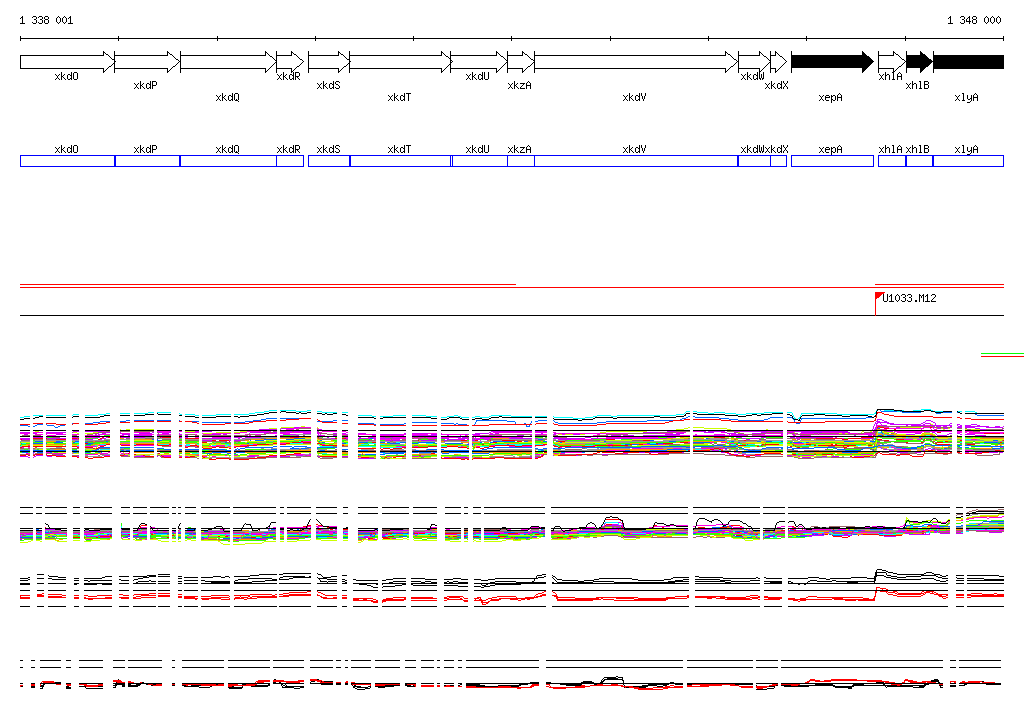Screen dimensions: 1024x714
Task: Click the xkdT gene arrow
Action: click(400, 62)
